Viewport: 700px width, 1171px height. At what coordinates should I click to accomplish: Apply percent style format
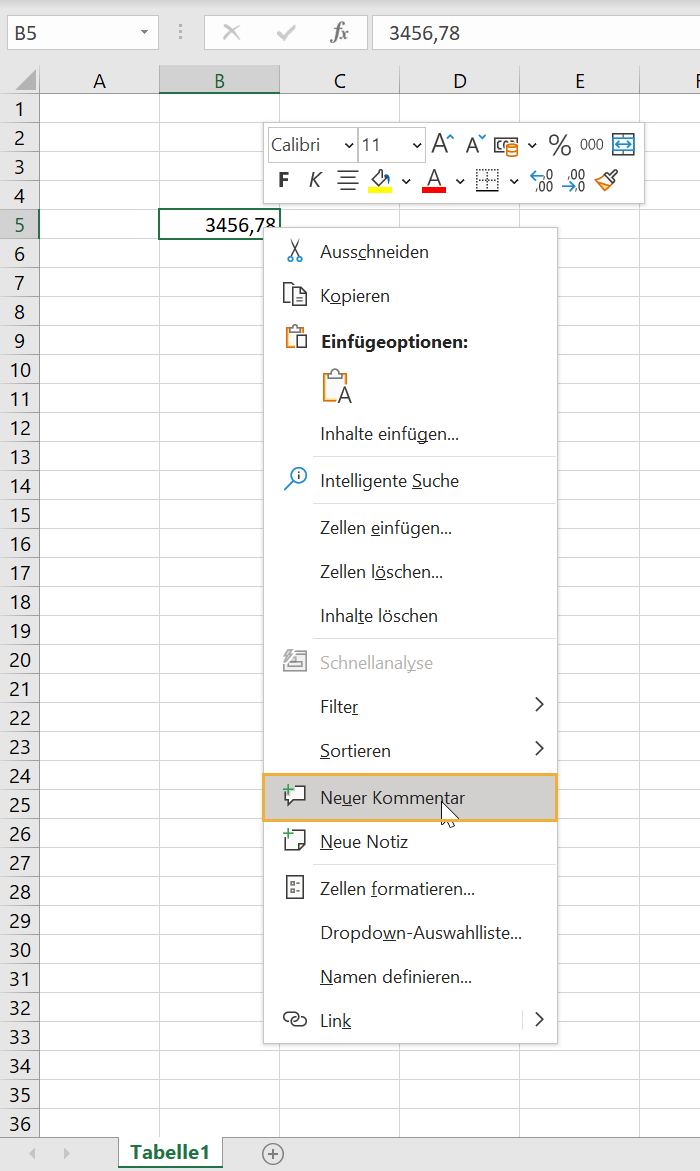(x=560, y=145)
